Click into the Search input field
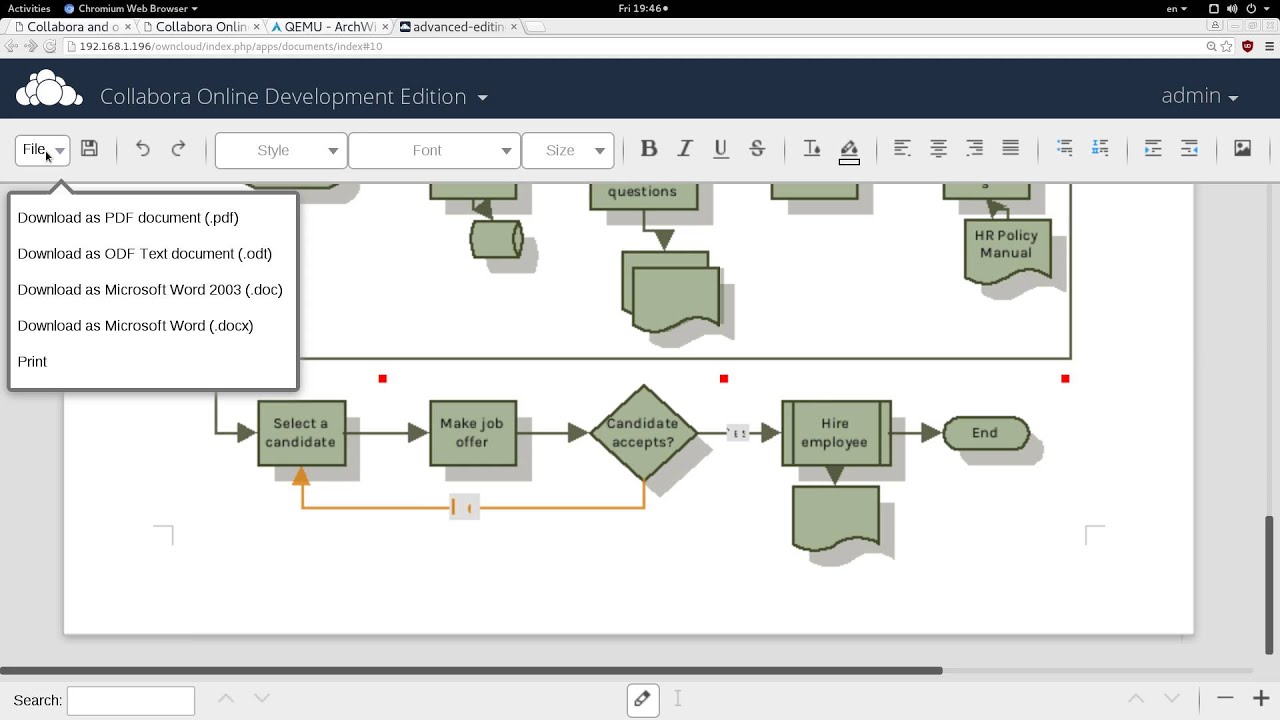The height and width of the screenshot is (720, 1280). [x=131, y=700]
